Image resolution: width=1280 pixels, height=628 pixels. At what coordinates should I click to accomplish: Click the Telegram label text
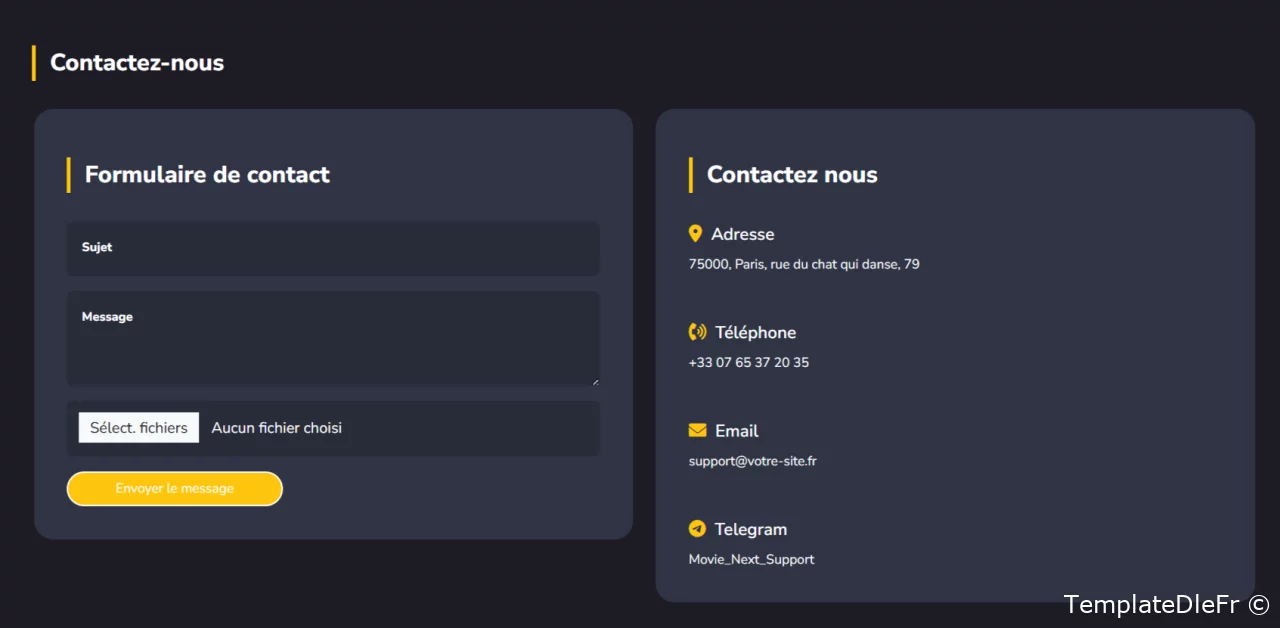point(751,530)
